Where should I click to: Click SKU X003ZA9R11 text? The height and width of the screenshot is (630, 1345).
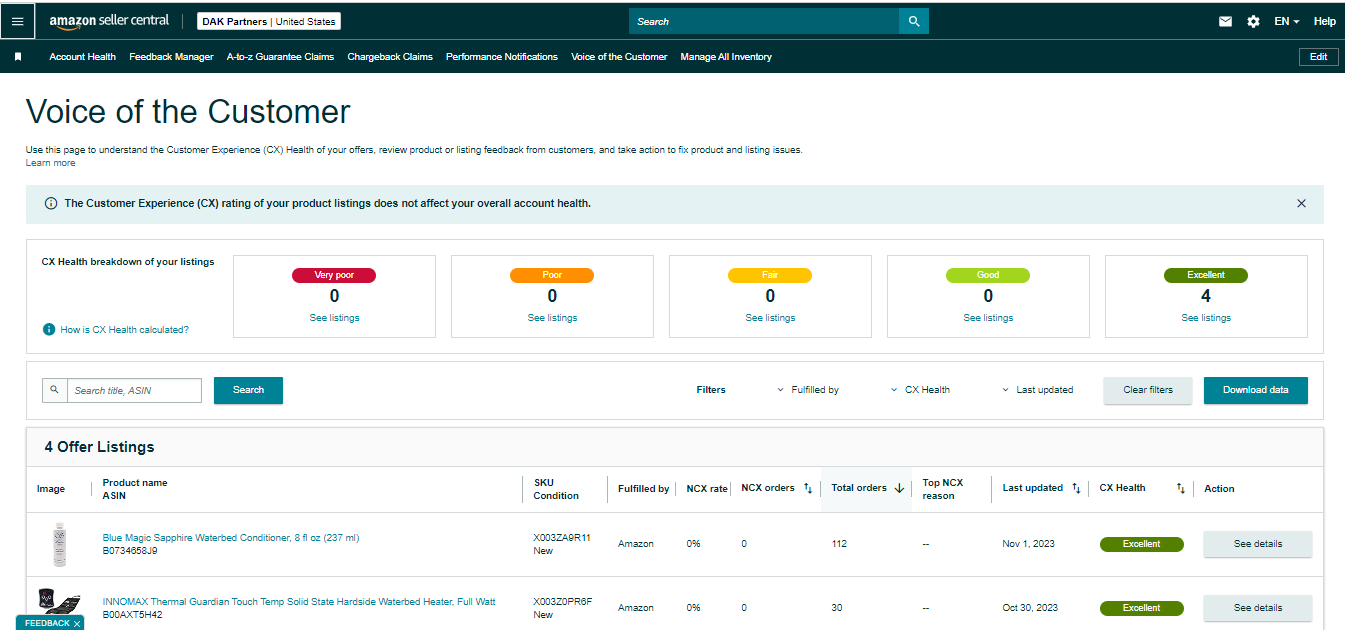tap(562, 538)
